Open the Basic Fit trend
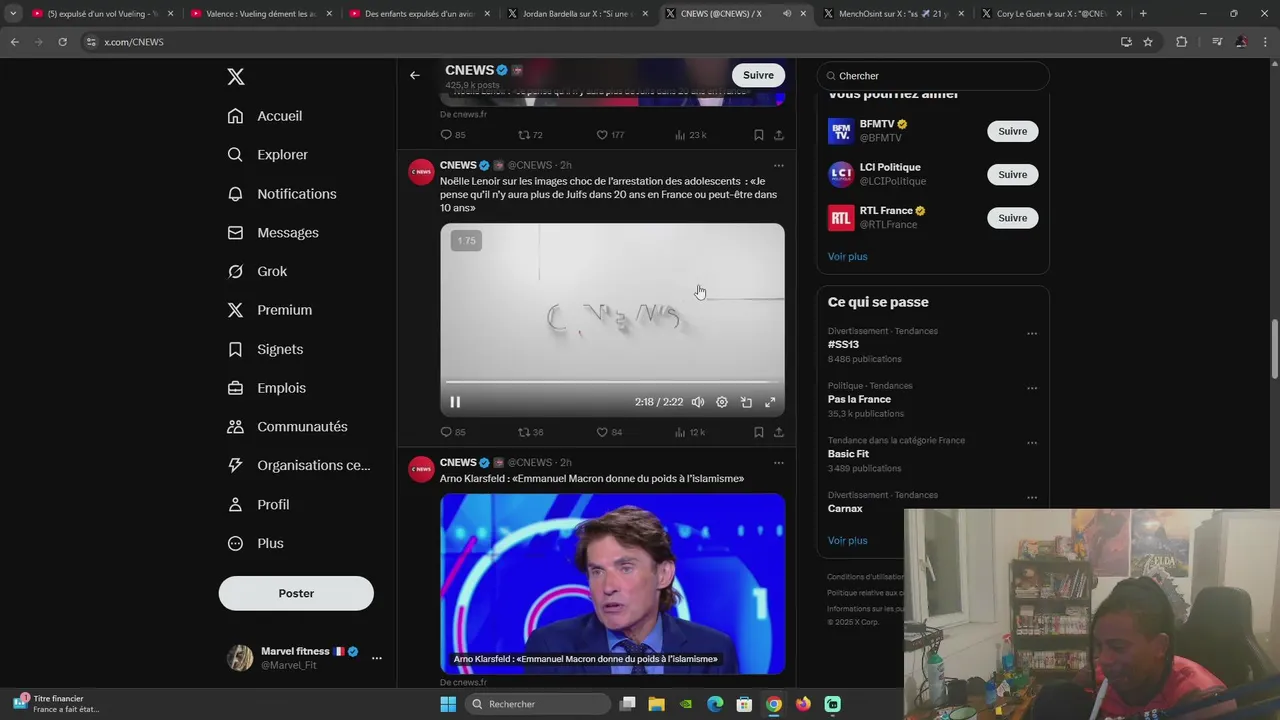 [848, 454]
